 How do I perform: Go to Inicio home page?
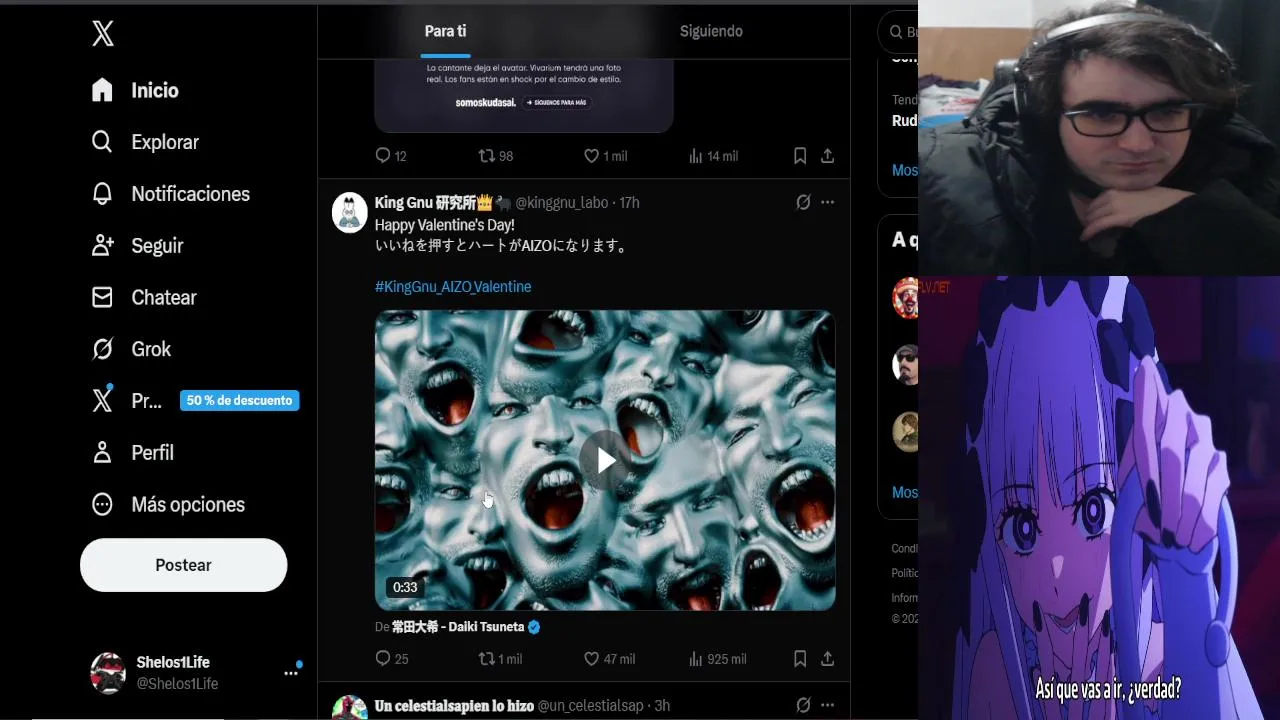pyautogui.click(x=135, y=90)
